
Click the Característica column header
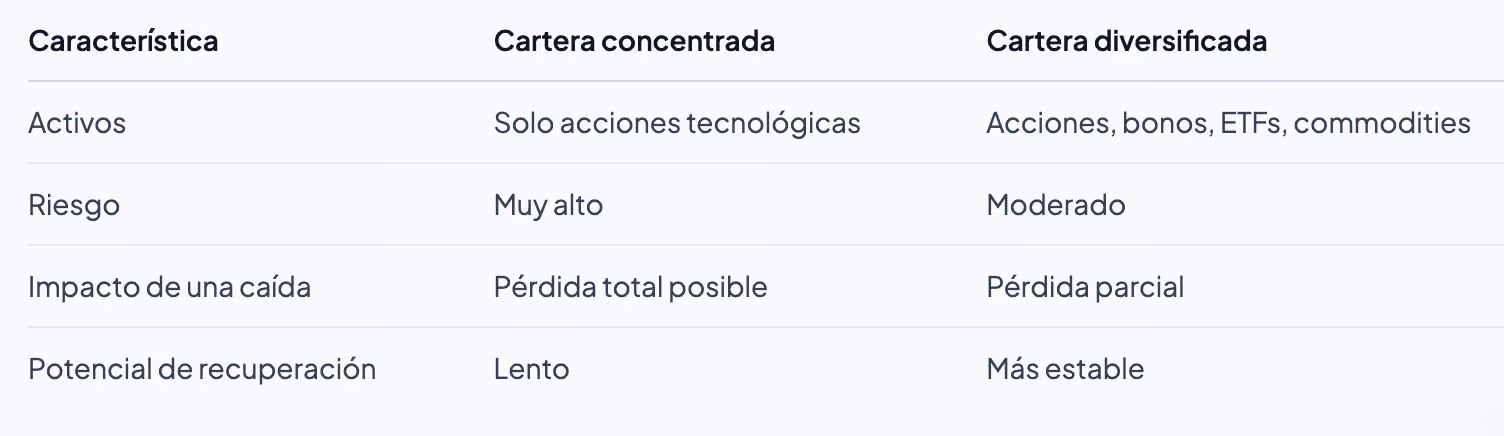pos(123,42)
